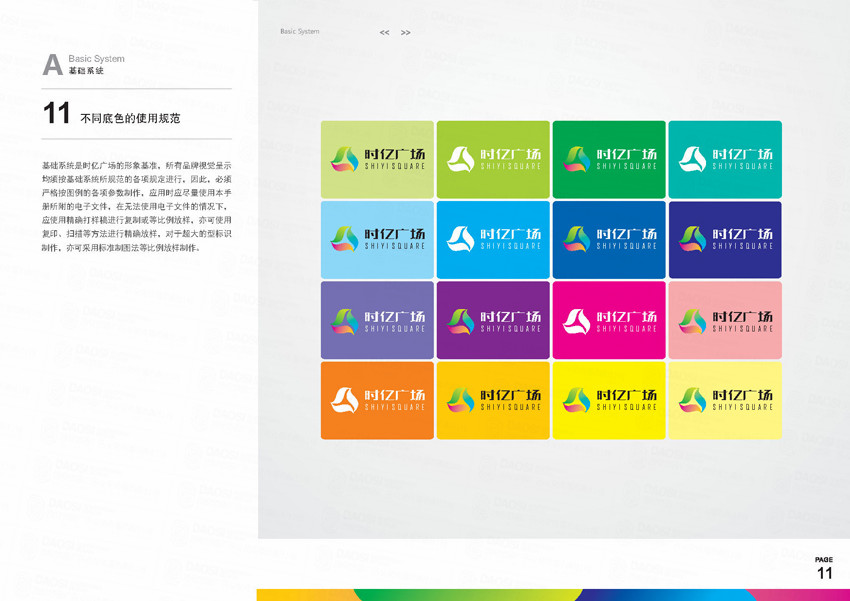Click the white logo emblem on the teal card
Viewport: 850px width, 601px height.
coord(692,159)
